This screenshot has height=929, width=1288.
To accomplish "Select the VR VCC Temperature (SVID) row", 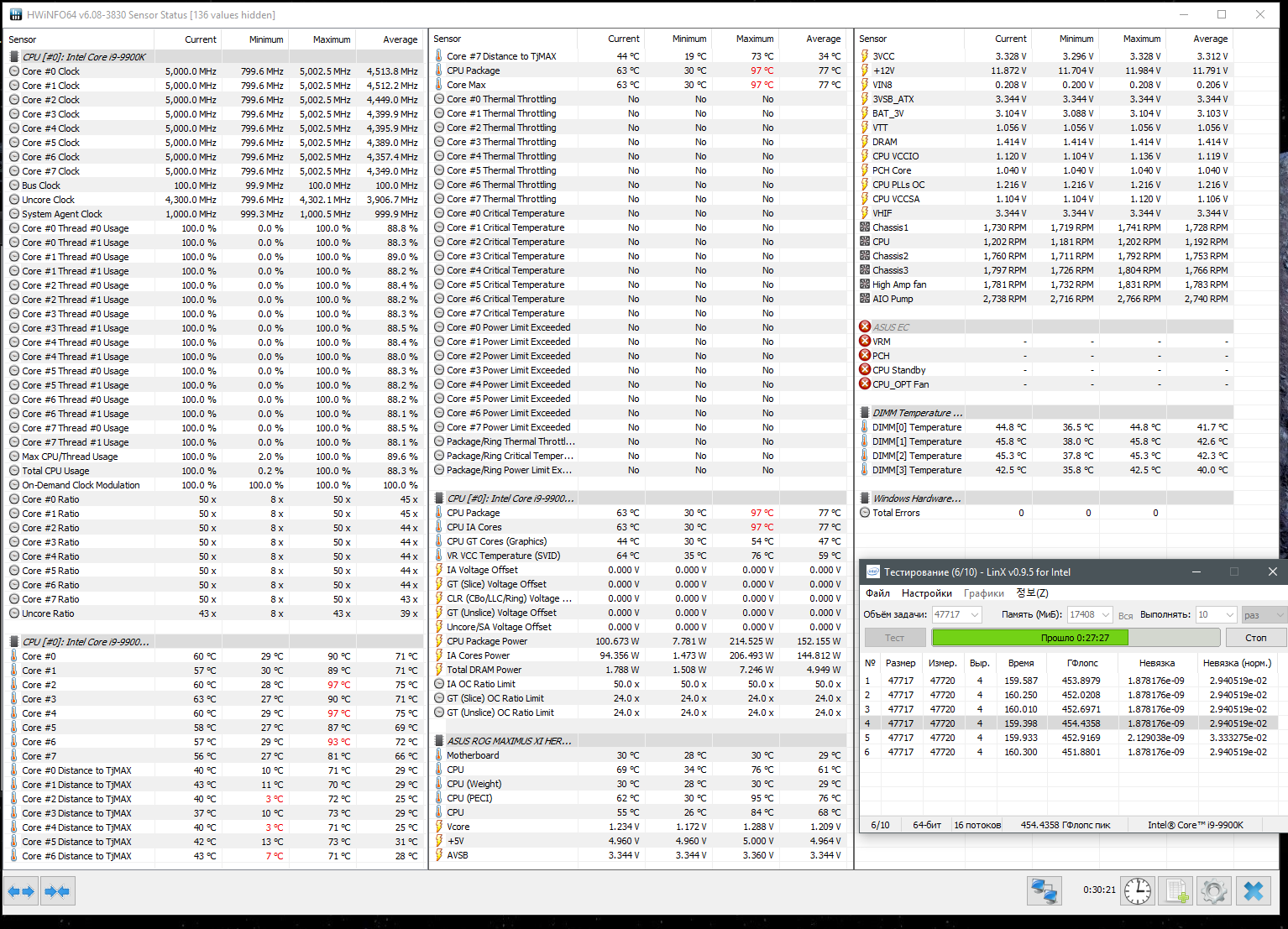I will tap(638, 556).
